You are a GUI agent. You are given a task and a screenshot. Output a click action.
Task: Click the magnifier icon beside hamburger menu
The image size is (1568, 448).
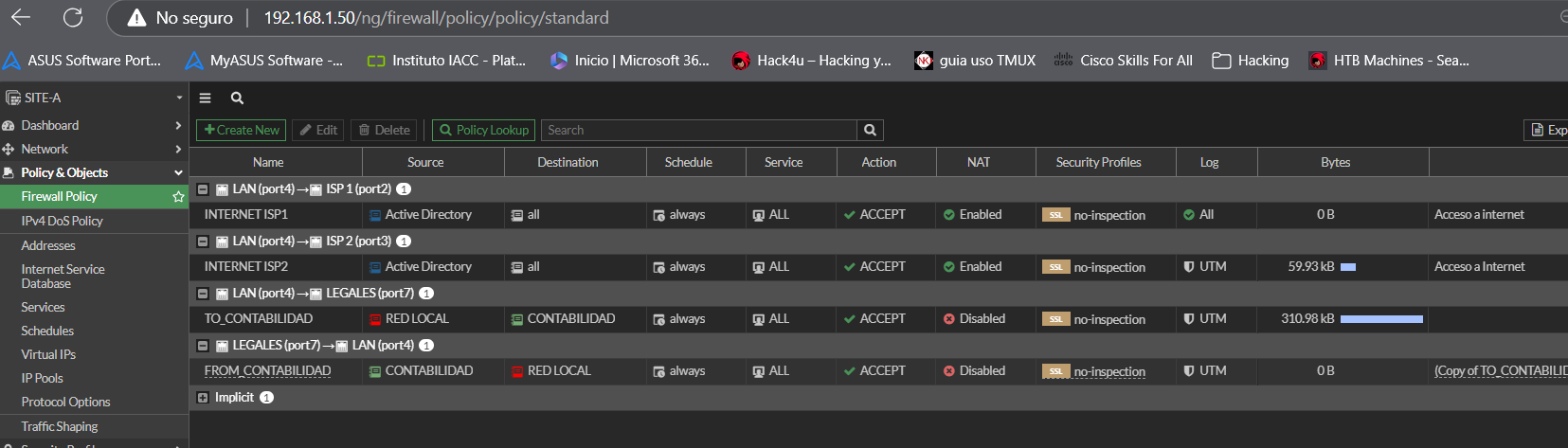tap(237, 98)
